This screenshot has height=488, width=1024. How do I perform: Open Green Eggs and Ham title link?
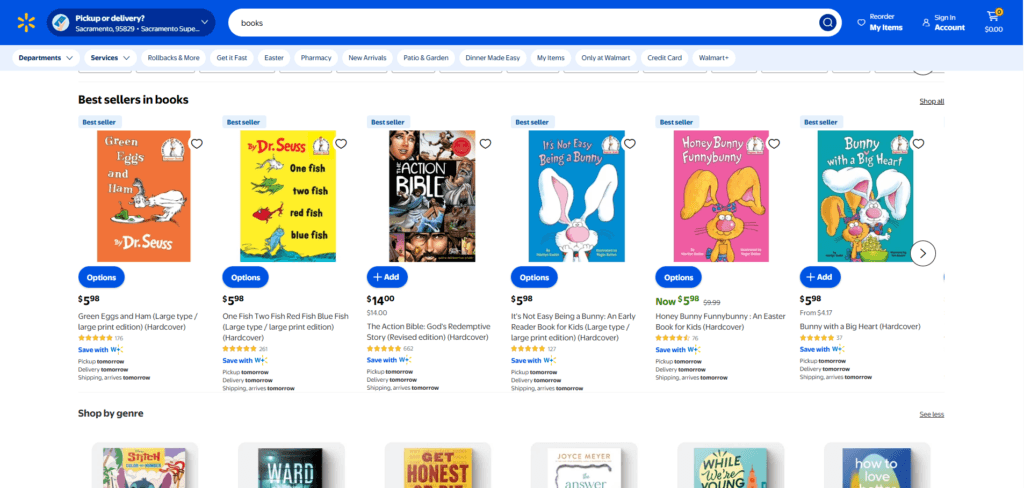138,321
